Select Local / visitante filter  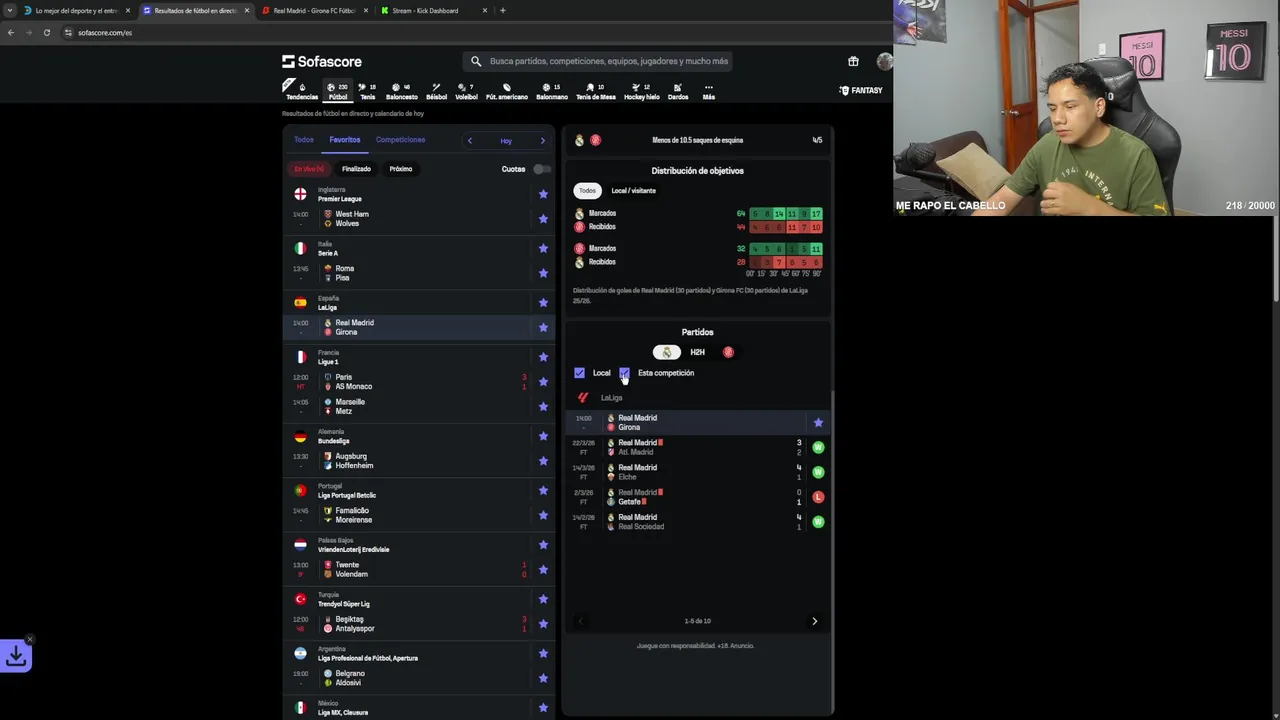(x=634, y=190)
